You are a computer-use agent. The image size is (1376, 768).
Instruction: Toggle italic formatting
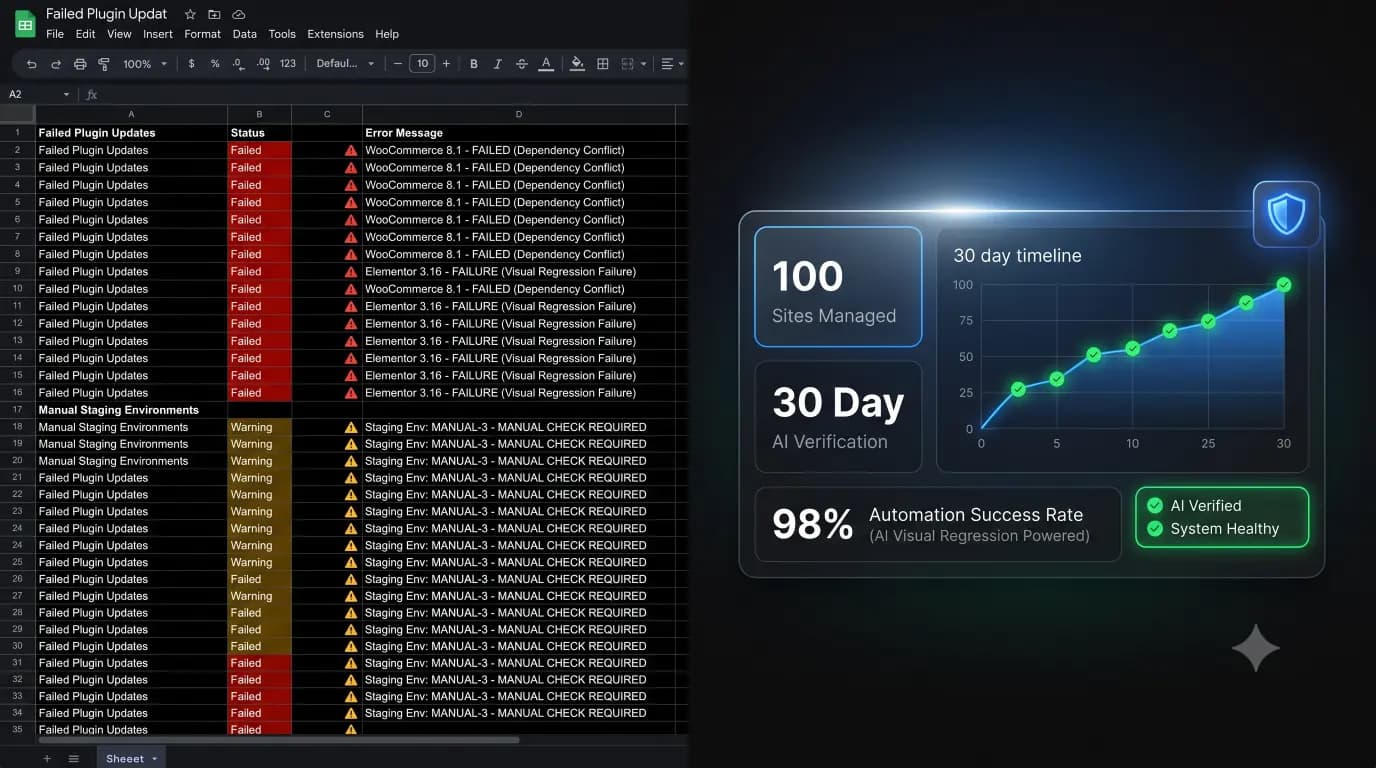click(x=498, y=64)
